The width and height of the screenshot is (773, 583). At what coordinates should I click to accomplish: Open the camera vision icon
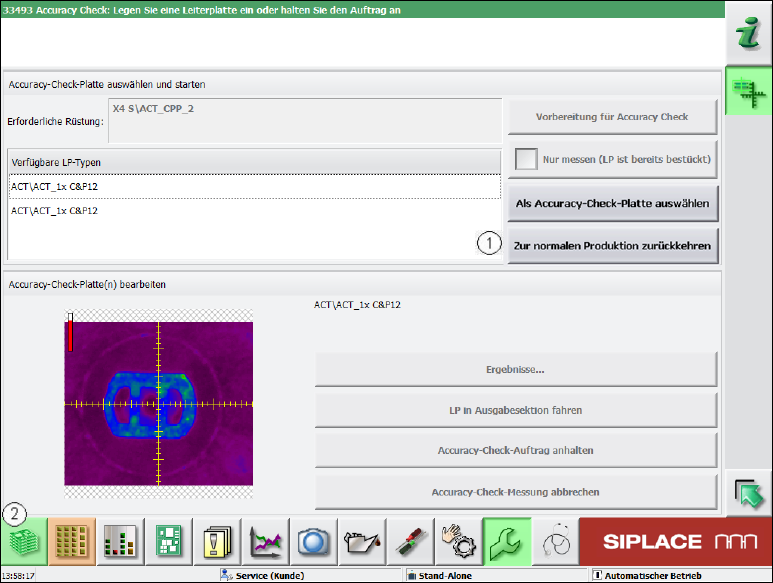tap(314, 542)
